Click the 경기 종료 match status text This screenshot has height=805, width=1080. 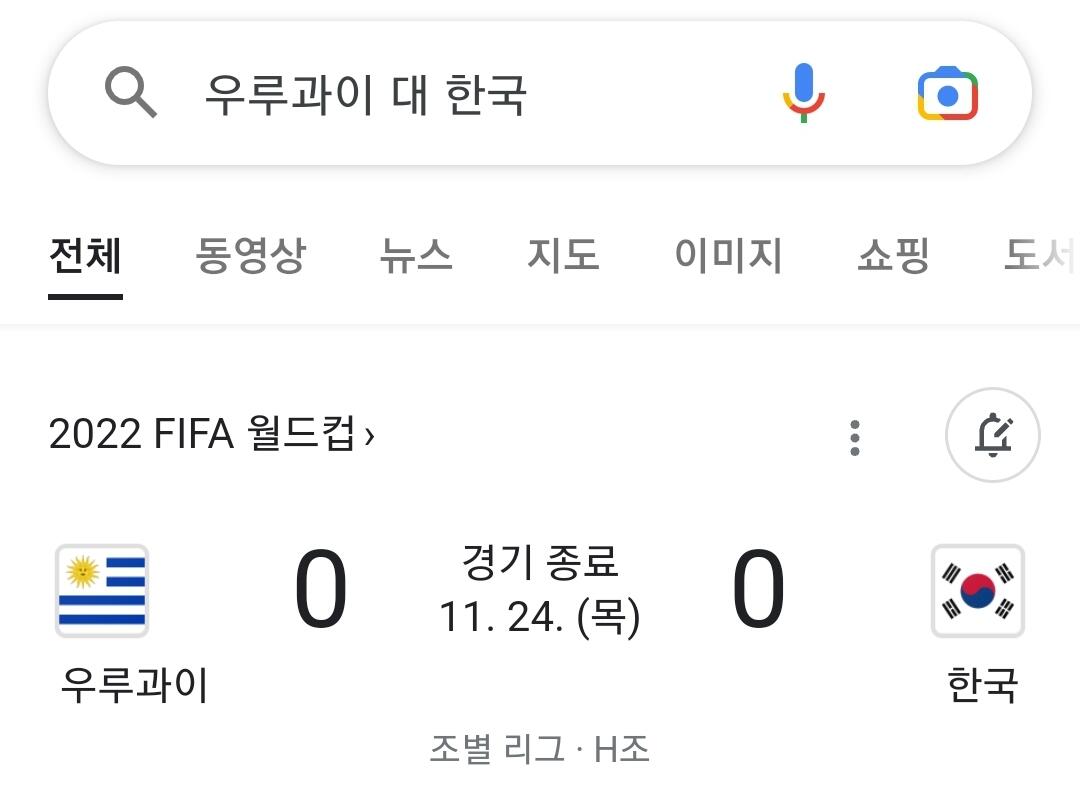540,562
